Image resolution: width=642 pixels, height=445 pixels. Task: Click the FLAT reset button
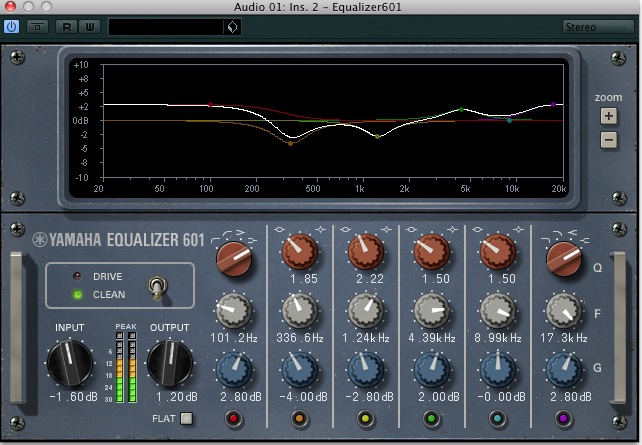click(186, 418)
